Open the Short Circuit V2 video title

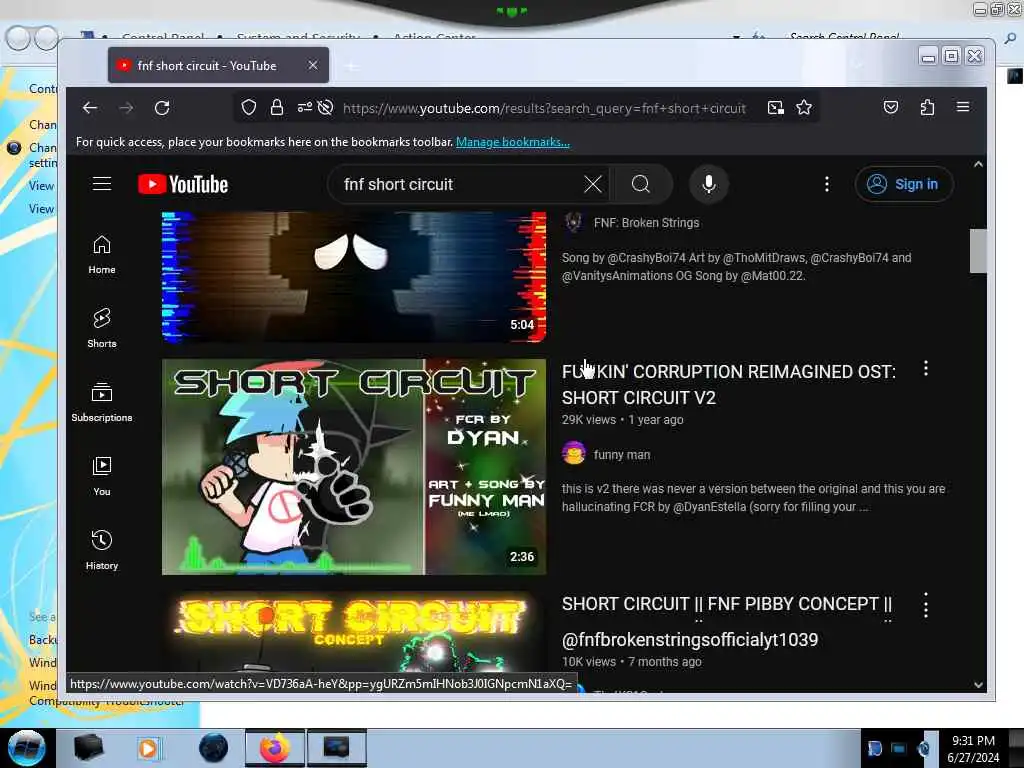pyautogui.click(x=729, y=385)
